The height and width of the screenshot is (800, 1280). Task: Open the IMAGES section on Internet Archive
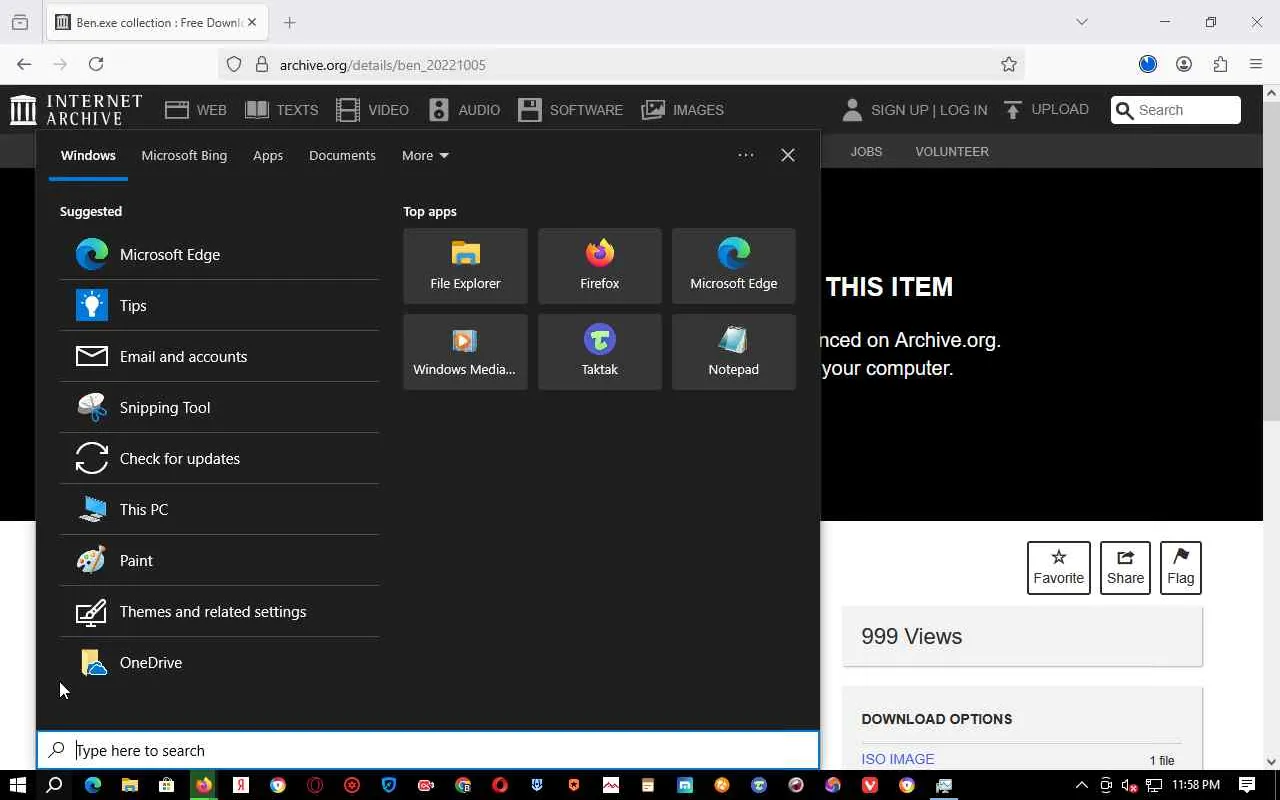683,110
